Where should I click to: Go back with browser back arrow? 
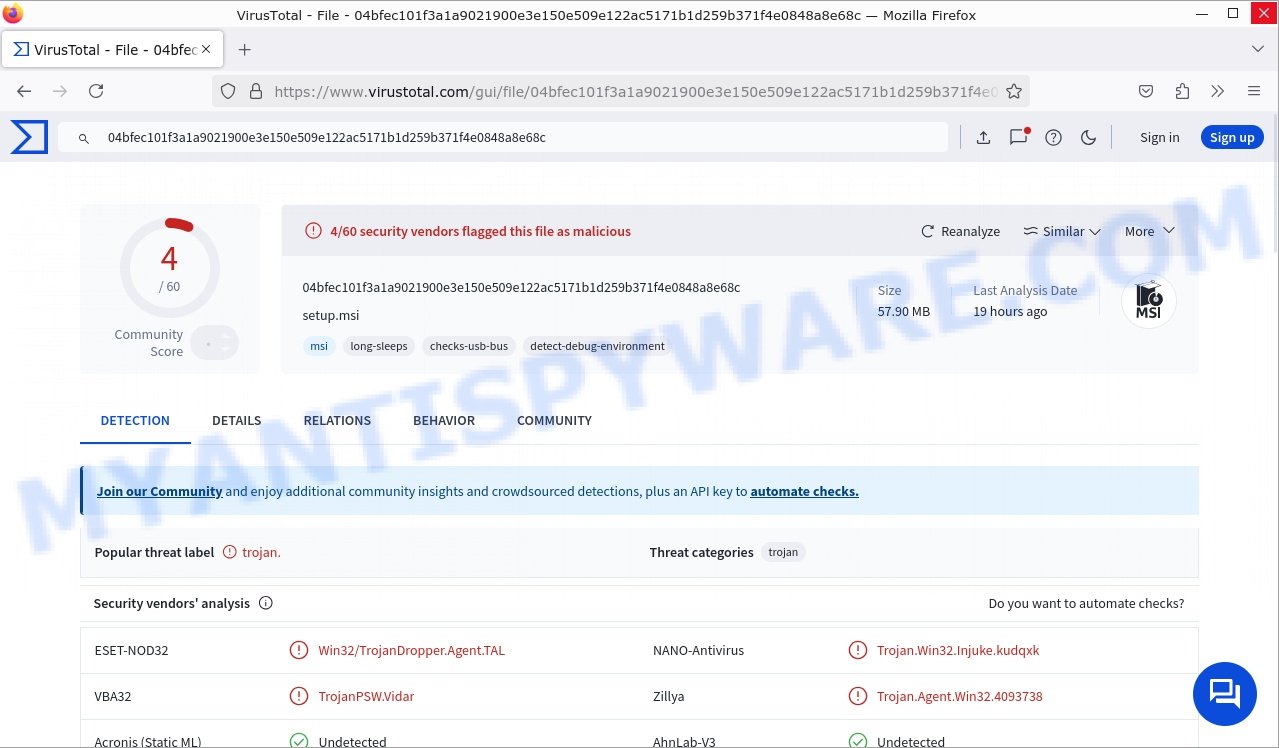click(x=24, y=91)
